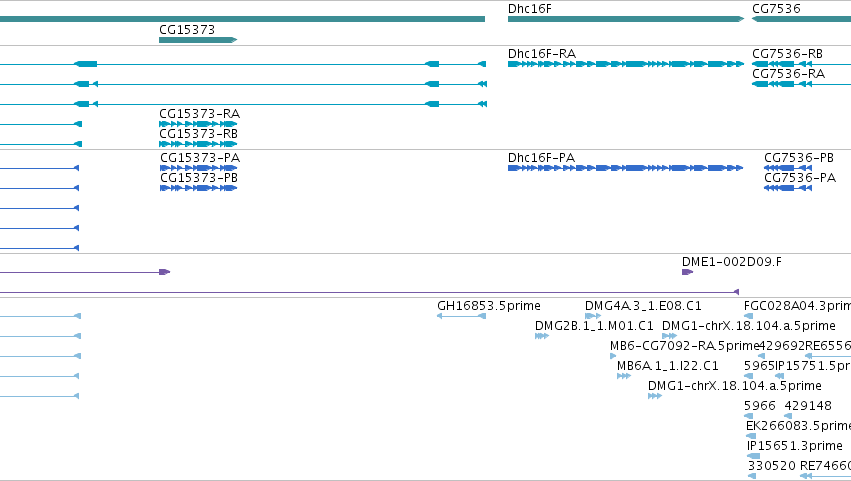
Task: Select the GH16853.5prime EST label
Action: tap(488, 306)
